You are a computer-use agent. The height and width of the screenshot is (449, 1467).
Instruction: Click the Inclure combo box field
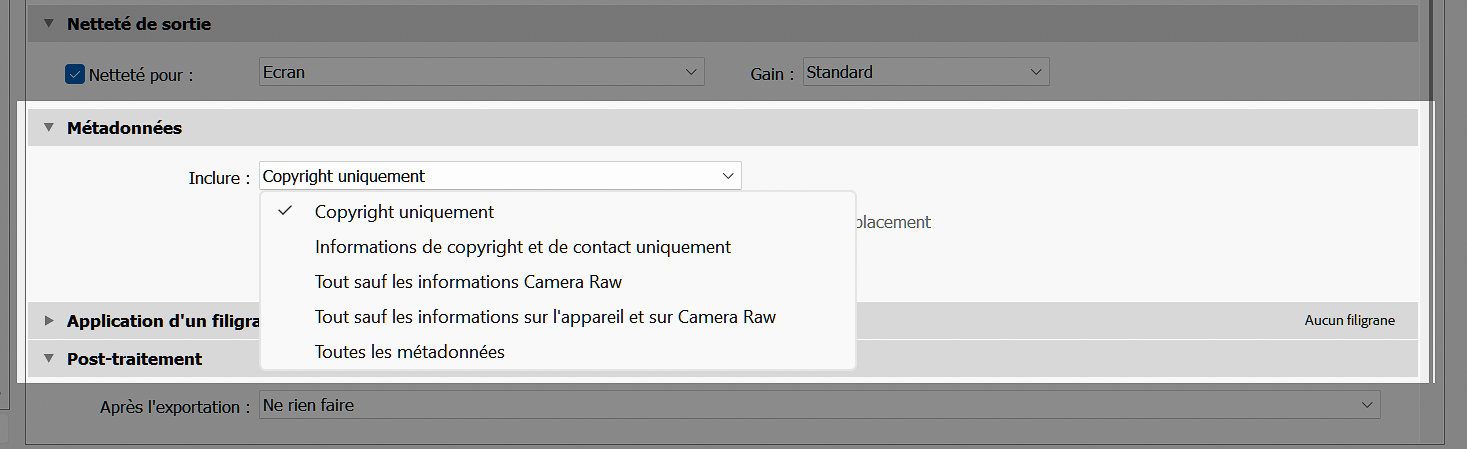point(490,176)
